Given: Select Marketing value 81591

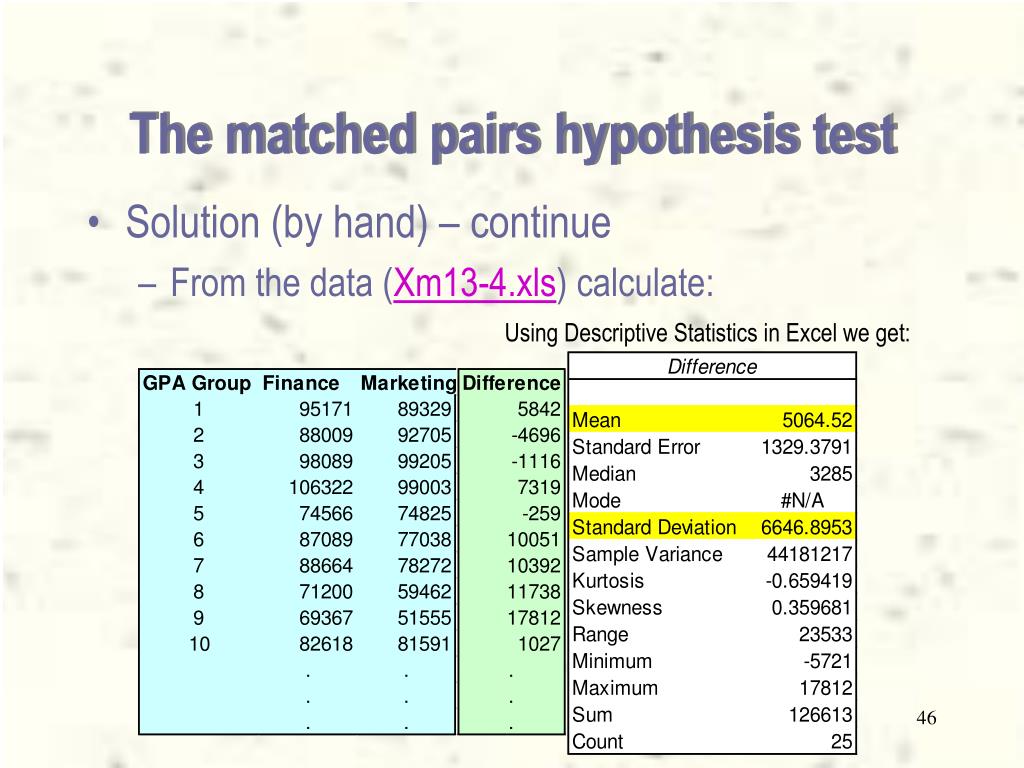Looking at the screenshot, I should [x=424, y=645].
